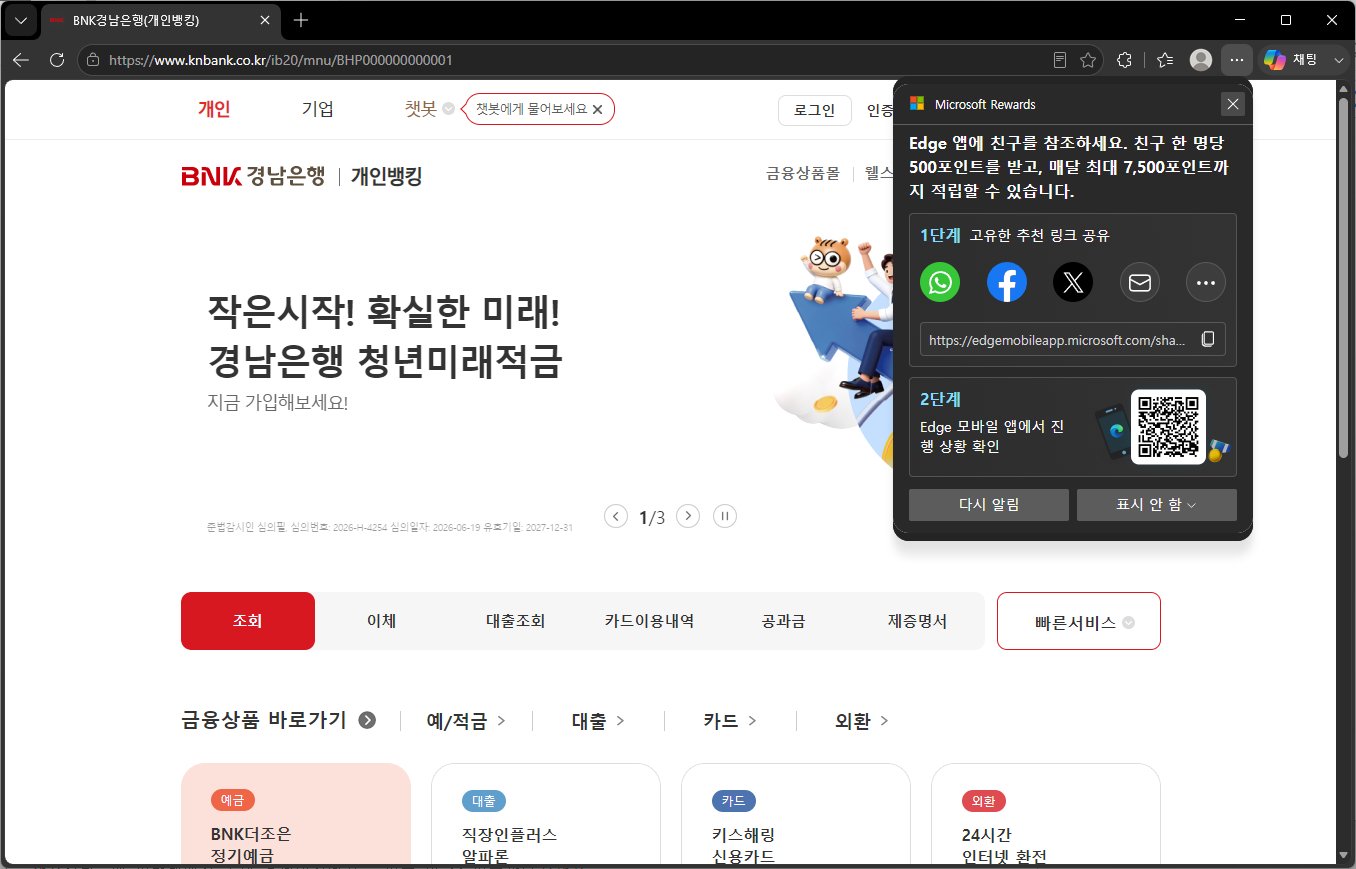Reload the current page

pos(57,60)
